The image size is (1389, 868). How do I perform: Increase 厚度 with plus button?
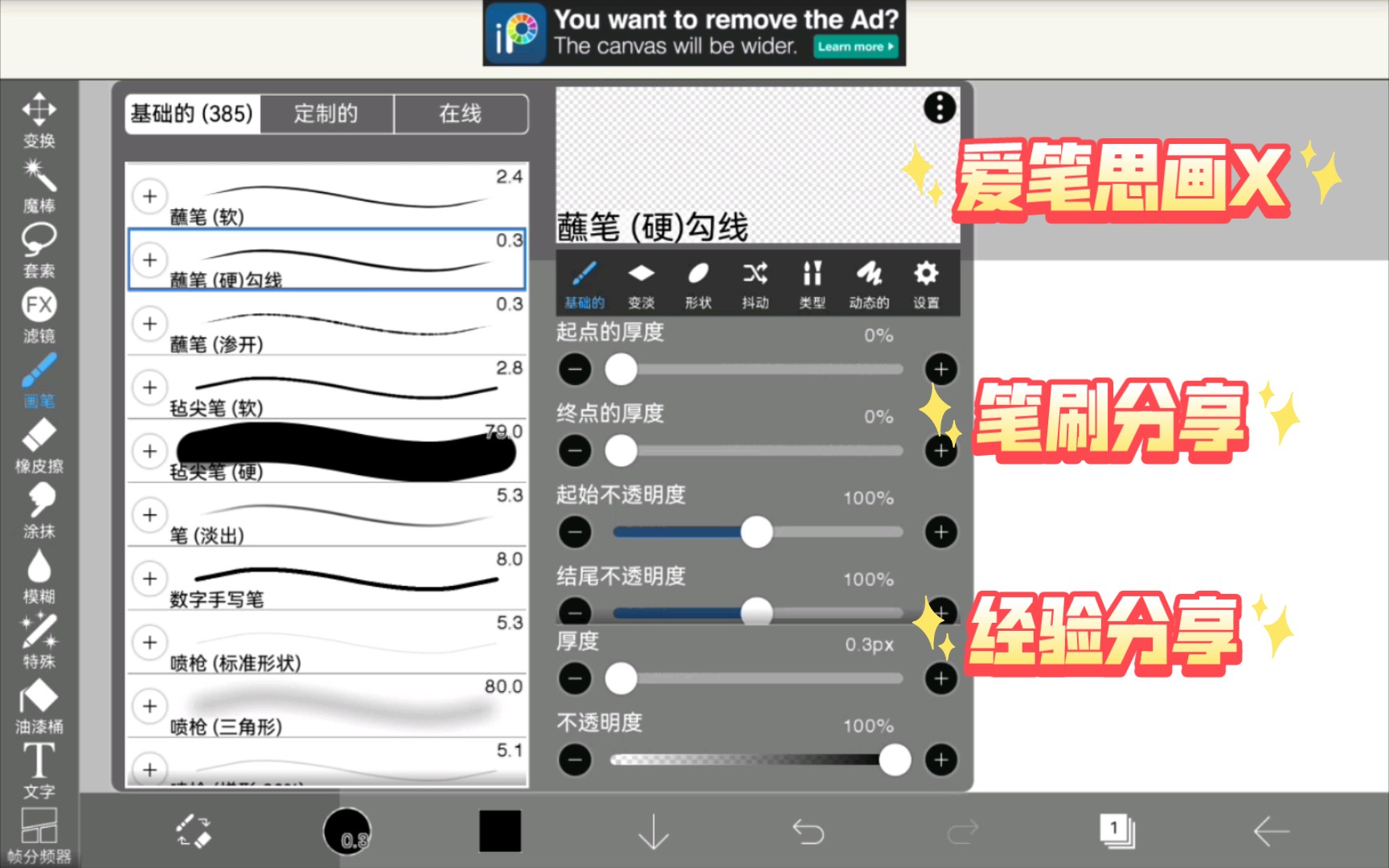pyautogui.click(x=941, y=679)
